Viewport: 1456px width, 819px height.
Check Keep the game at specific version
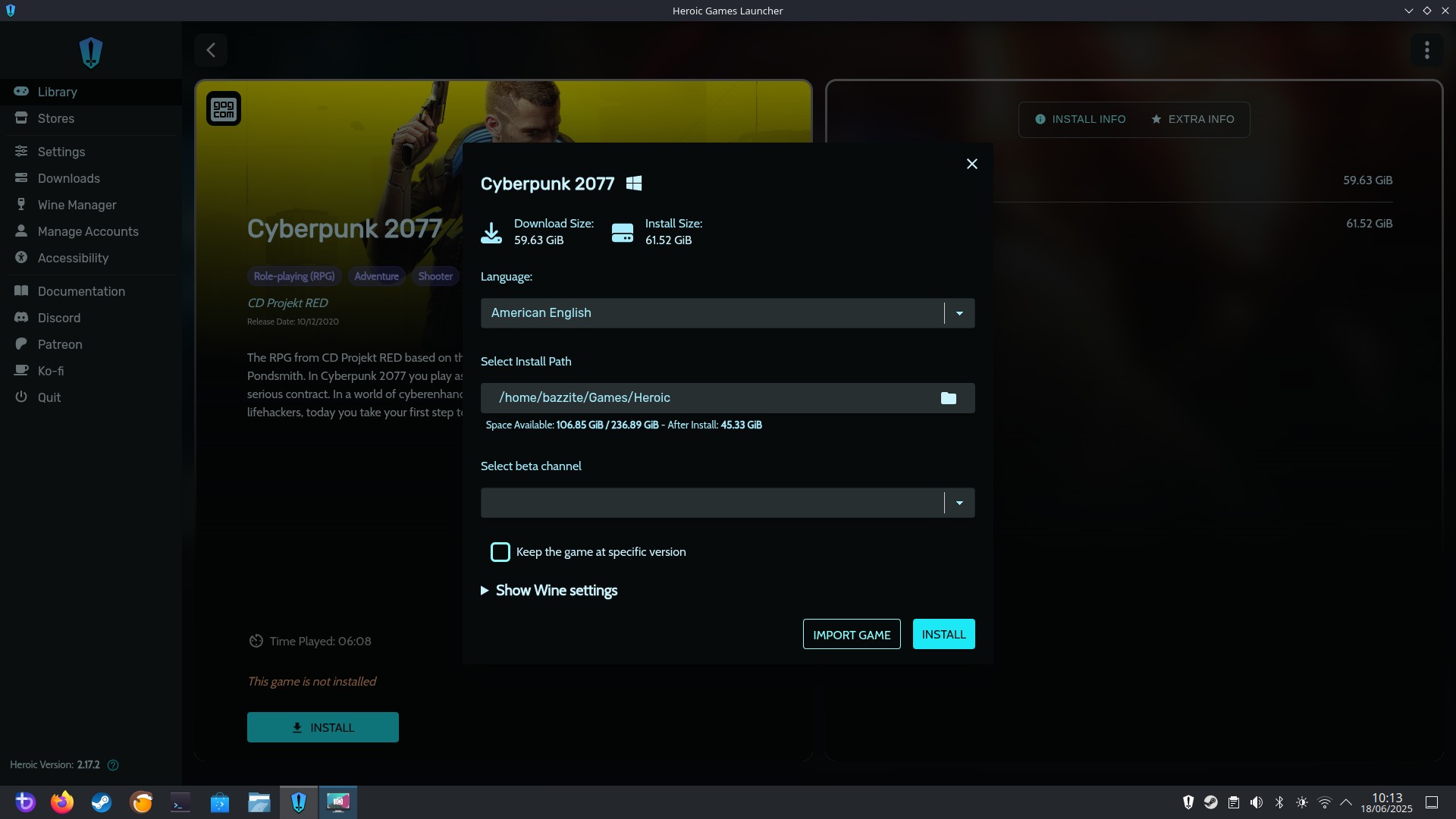(x=500, y=552)
